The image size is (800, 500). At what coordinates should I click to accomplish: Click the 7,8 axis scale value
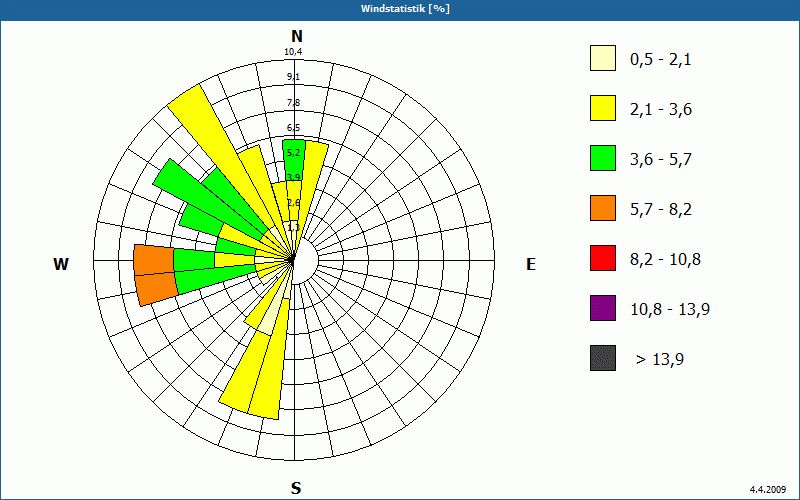(x=293, y=103)
